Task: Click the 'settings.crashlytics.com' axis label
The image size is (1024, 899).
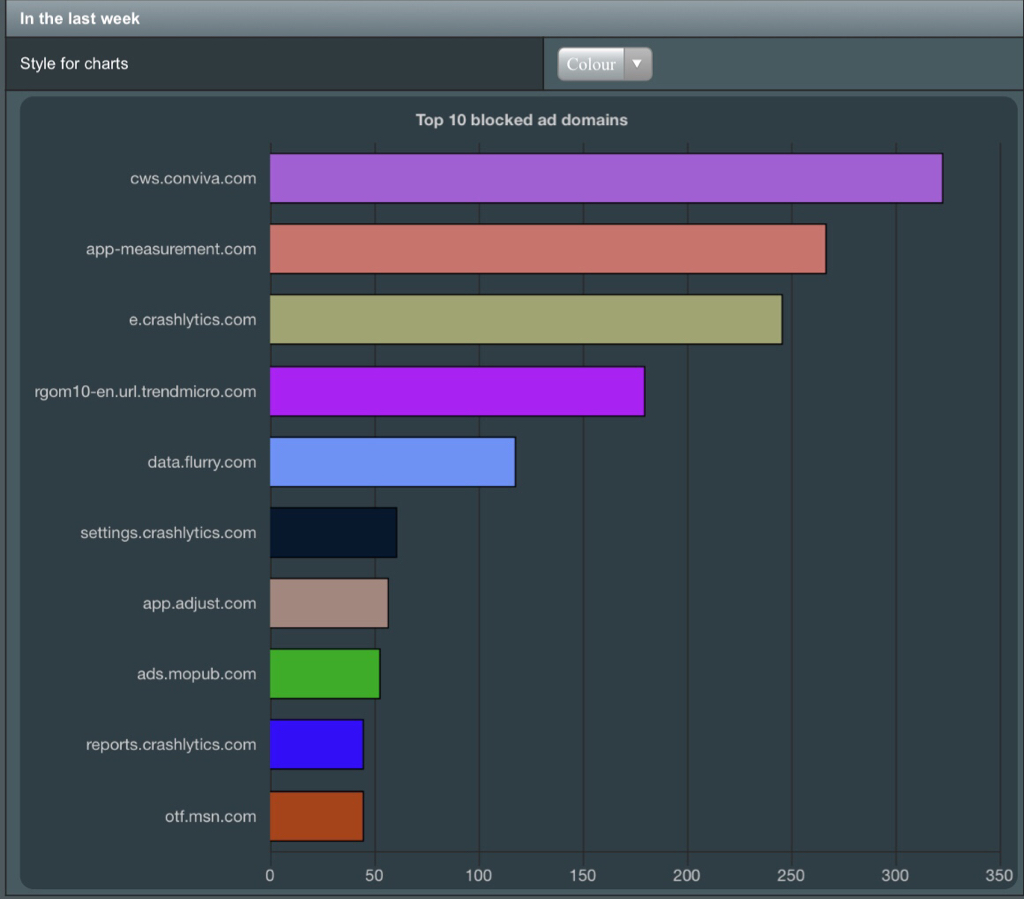Action: click(x=168, y=533)
